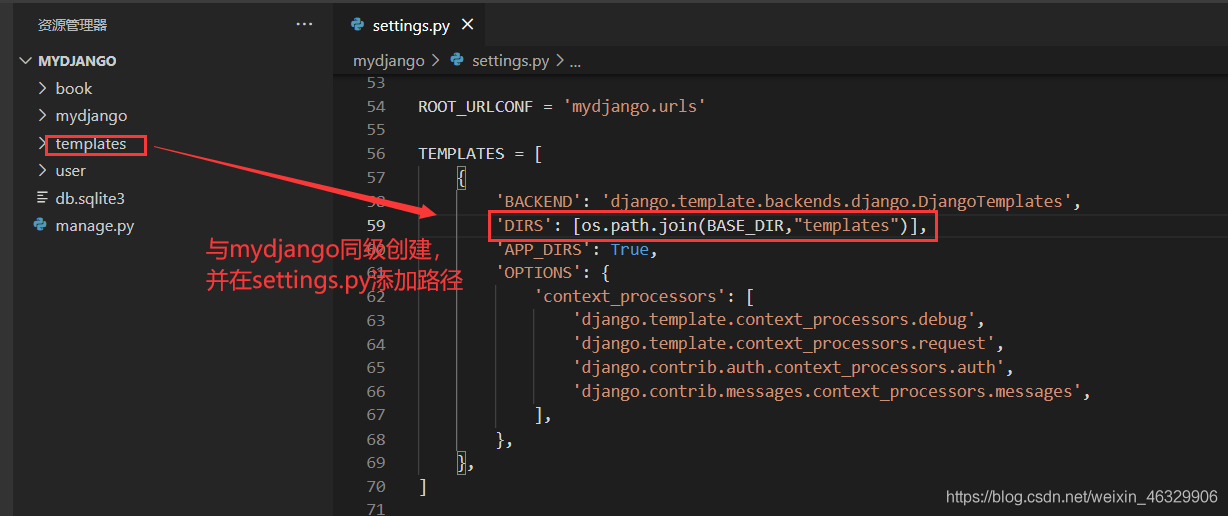Click the 资源管理器 explorer panel title
1228x516 pixels.
coord(72,25)
